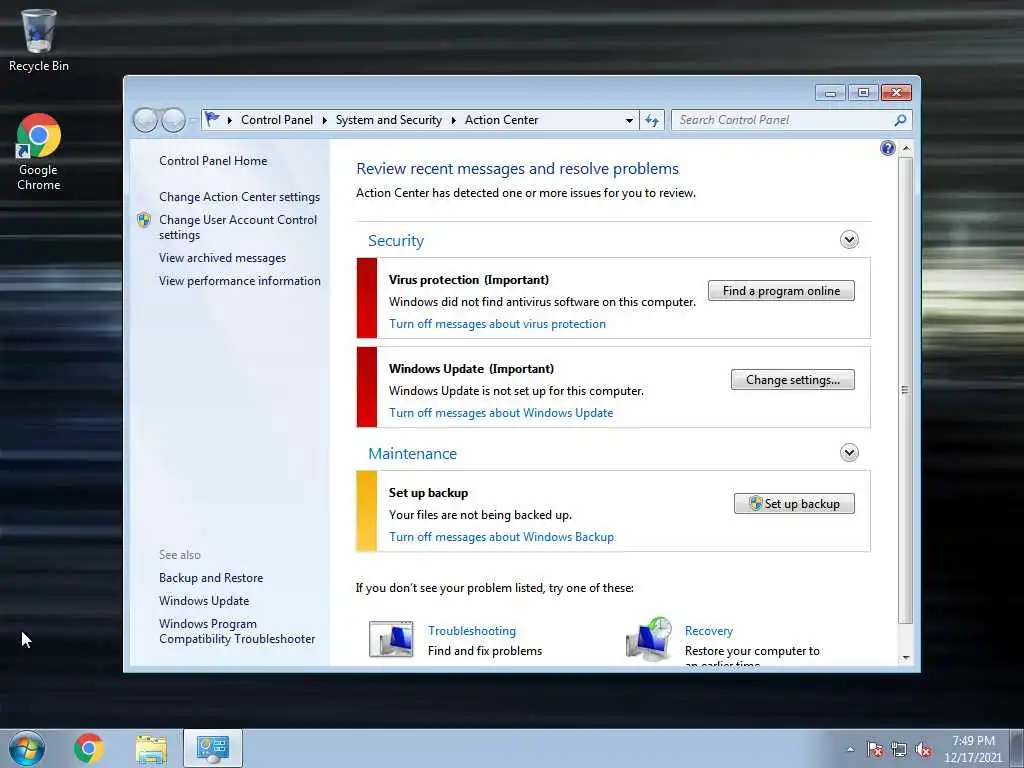Click the Back navigation arrow
The image size is (1024, 768).
[x=145, y=120]
